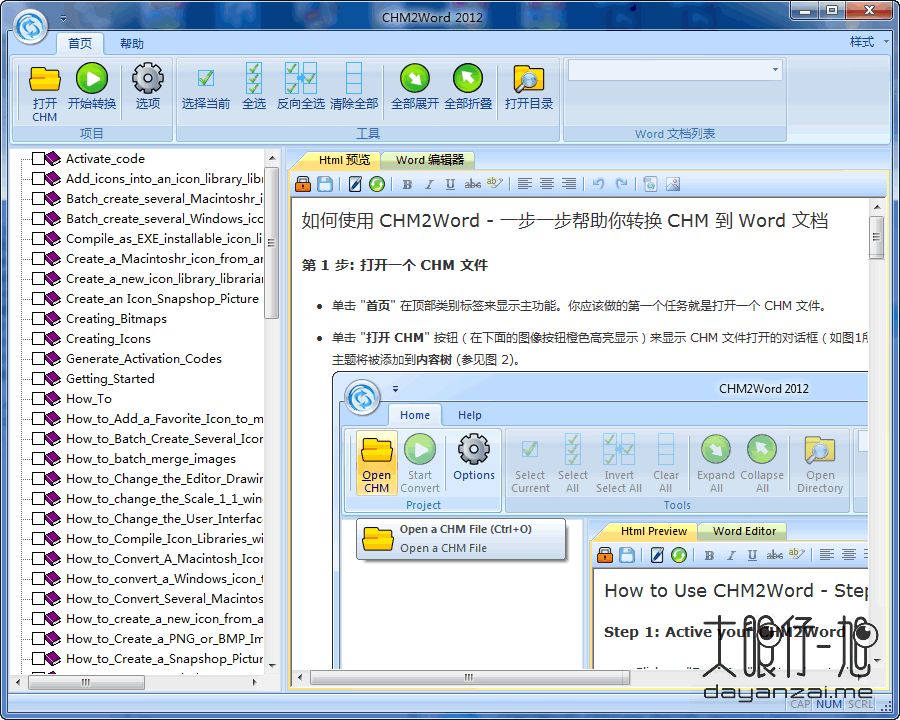Select the Generate_Activation_Codes checkbox
The height and width of the screenshot is (720, 900).
click(x=38, y=359)
